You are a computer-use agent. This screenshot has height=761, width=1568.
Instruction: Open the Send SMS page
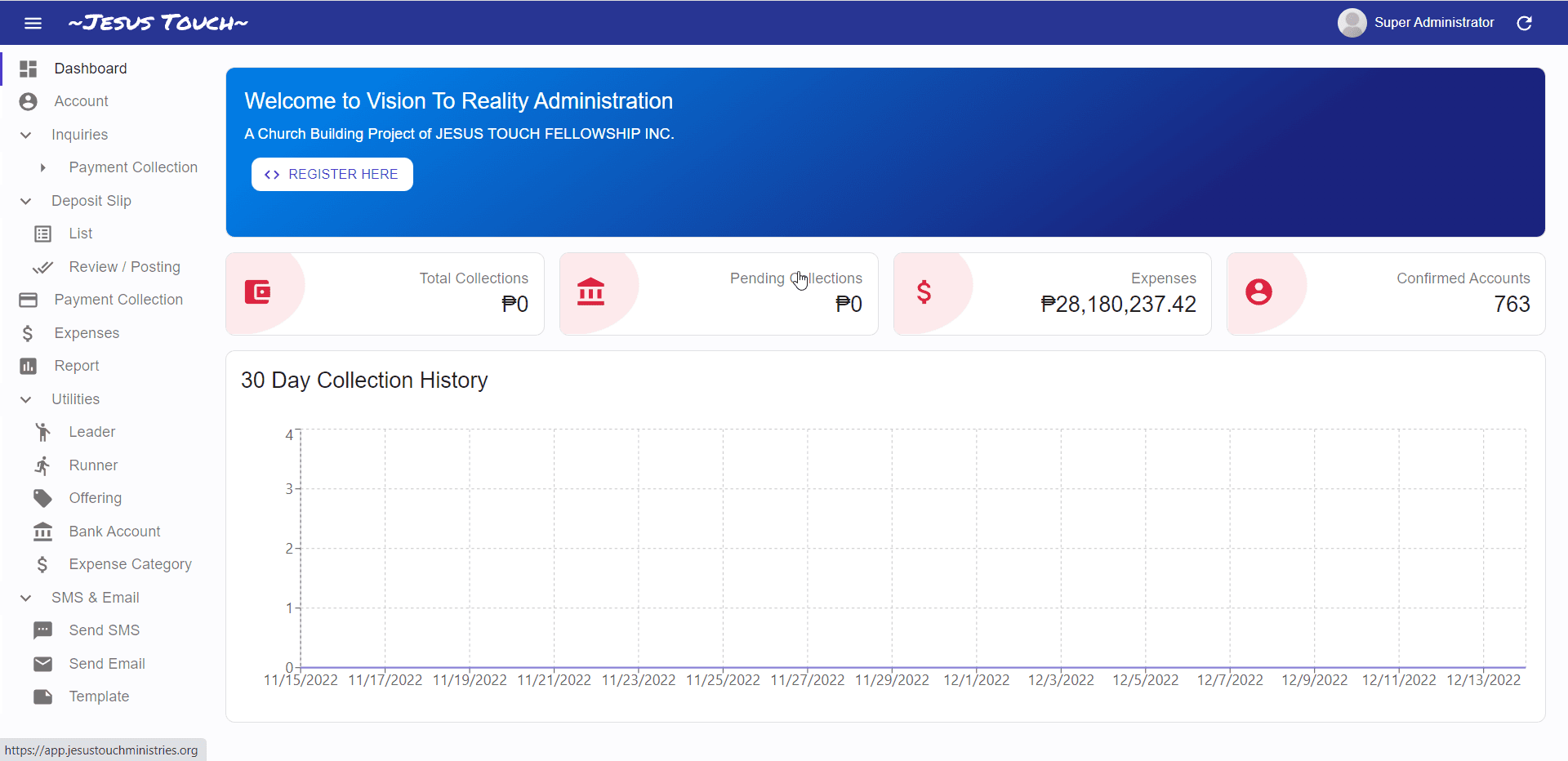(104, 630)
